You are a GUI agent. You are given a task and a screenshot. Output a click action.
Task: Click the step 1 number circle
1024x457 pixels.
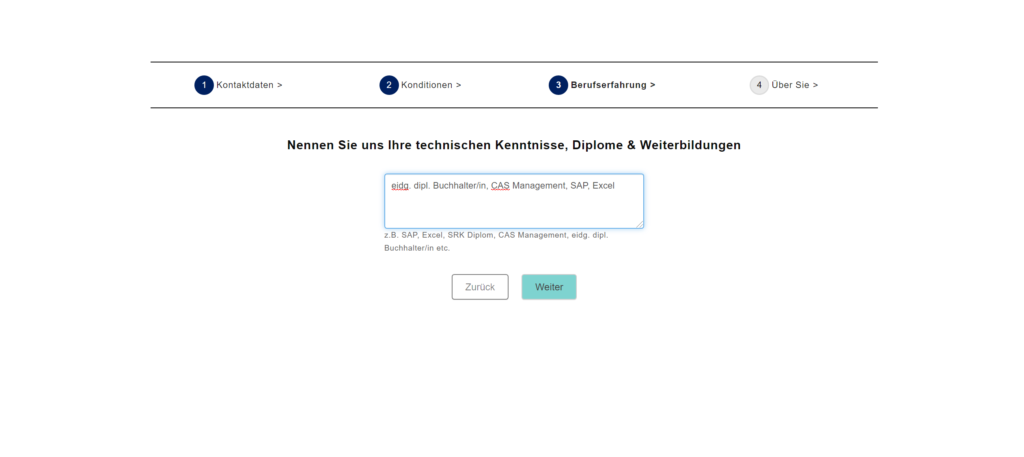tap(204, 85)
